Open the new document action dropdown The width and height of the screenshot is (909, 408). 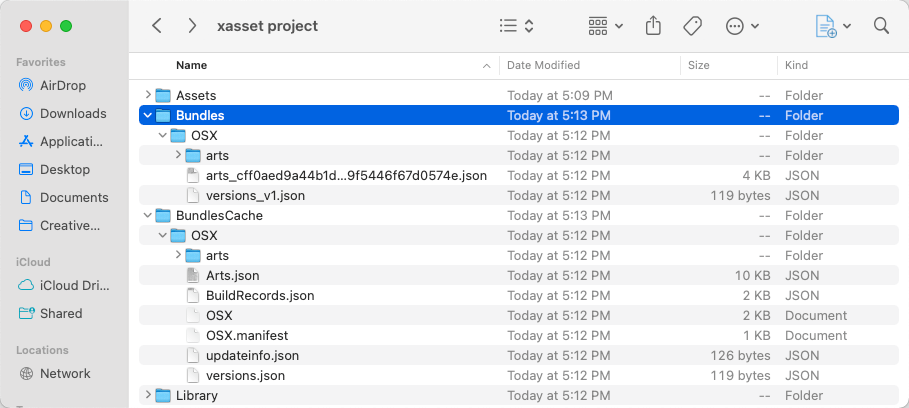(x=832, y=26)
